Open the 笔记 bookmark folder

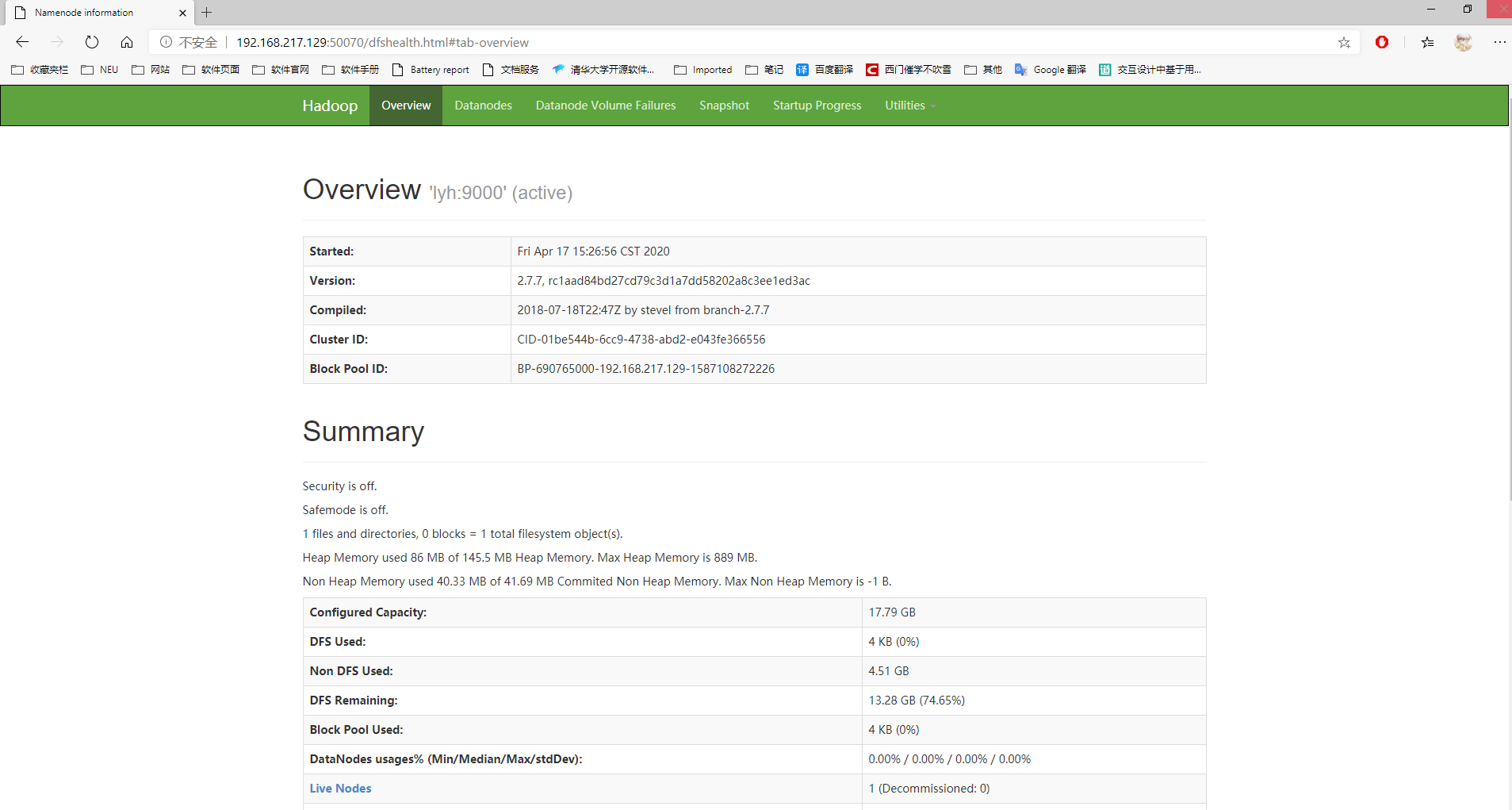764,70
